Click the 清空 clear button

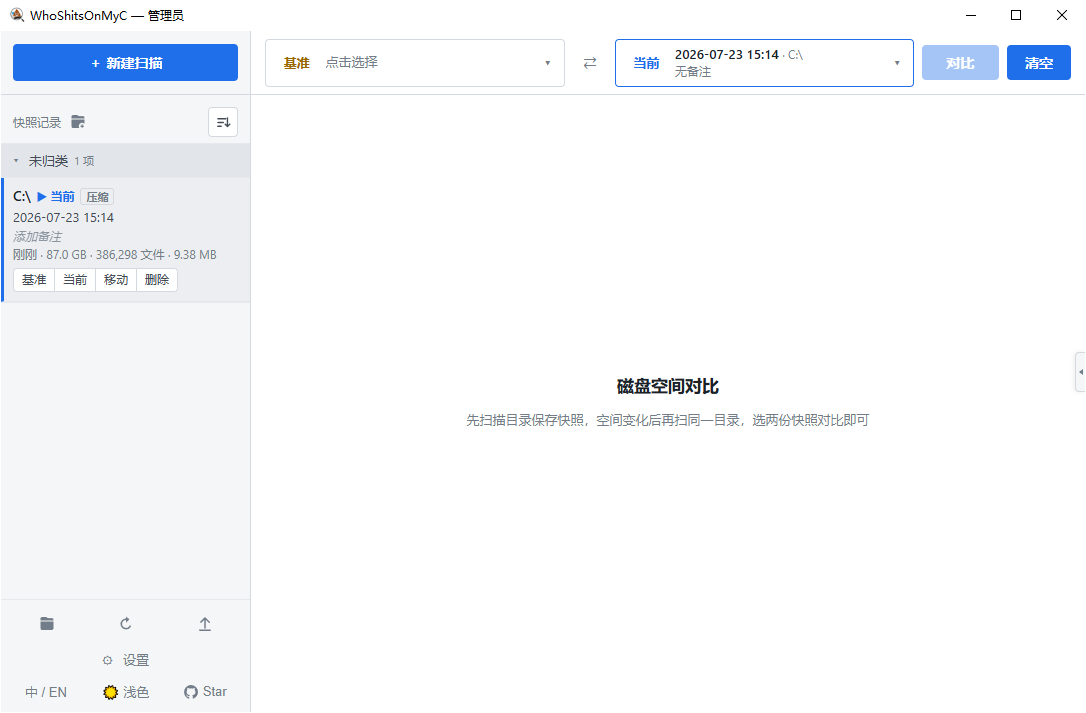1038,63
